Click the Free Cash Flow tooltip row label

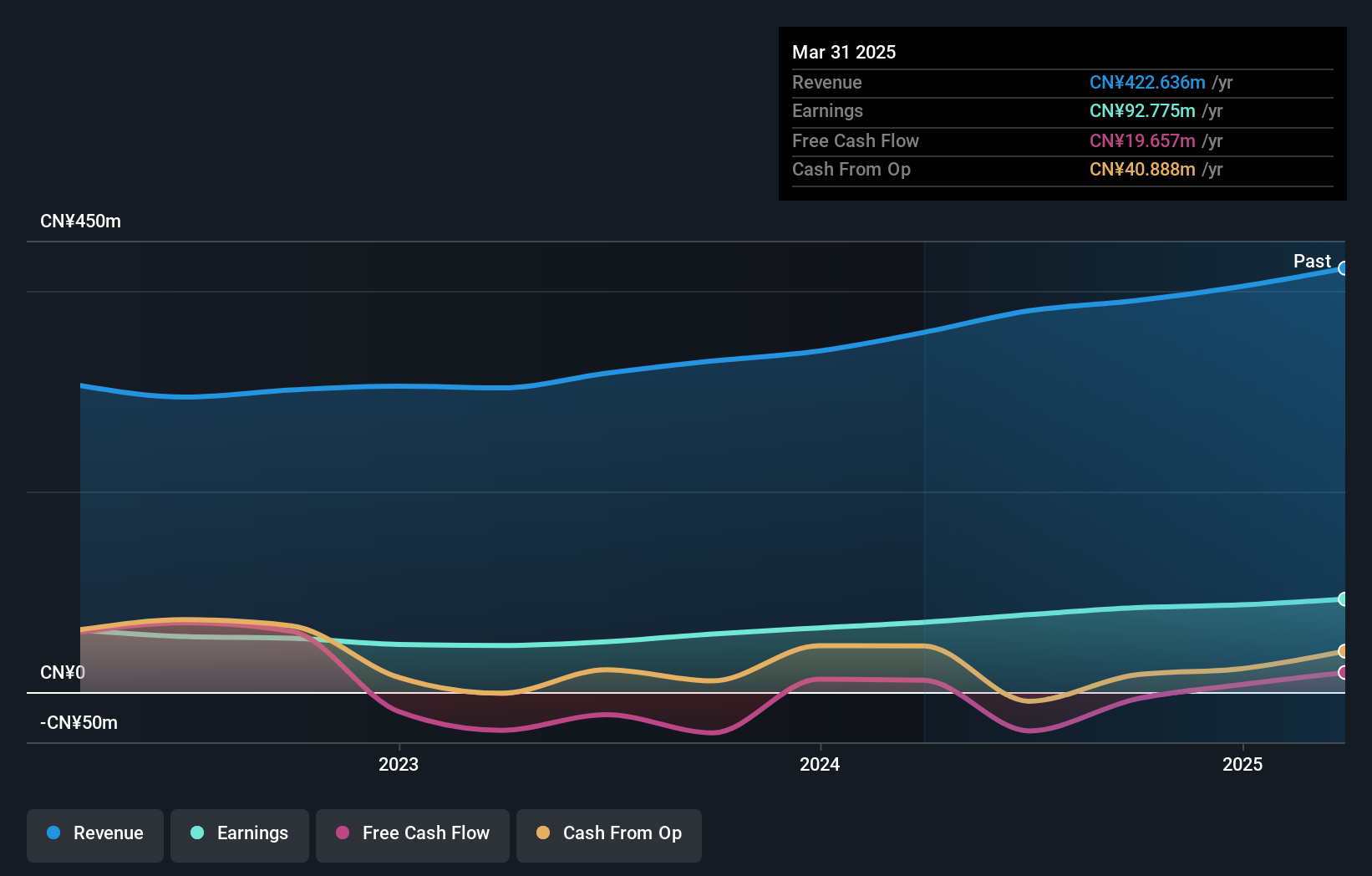click(x=856, y=140)
